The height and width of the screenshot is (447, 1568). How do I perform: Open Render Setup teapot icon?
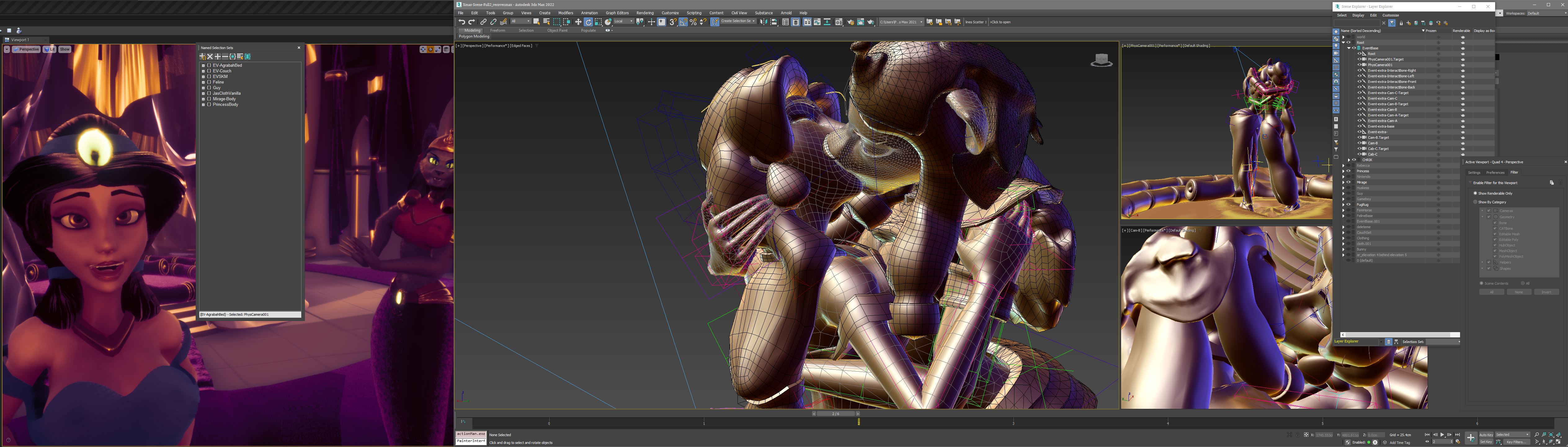[x=850, y=22]
